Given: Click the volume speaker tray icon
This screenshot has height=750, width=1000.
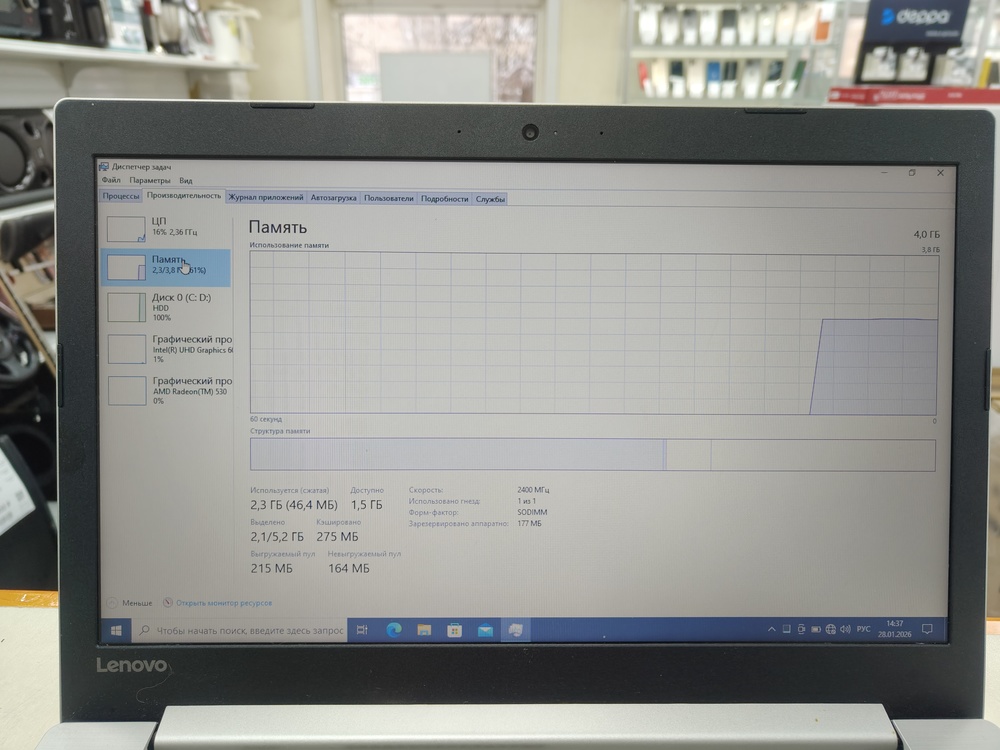Looking at the screenshot, I should pyautogui.click(x=843, y=629).
